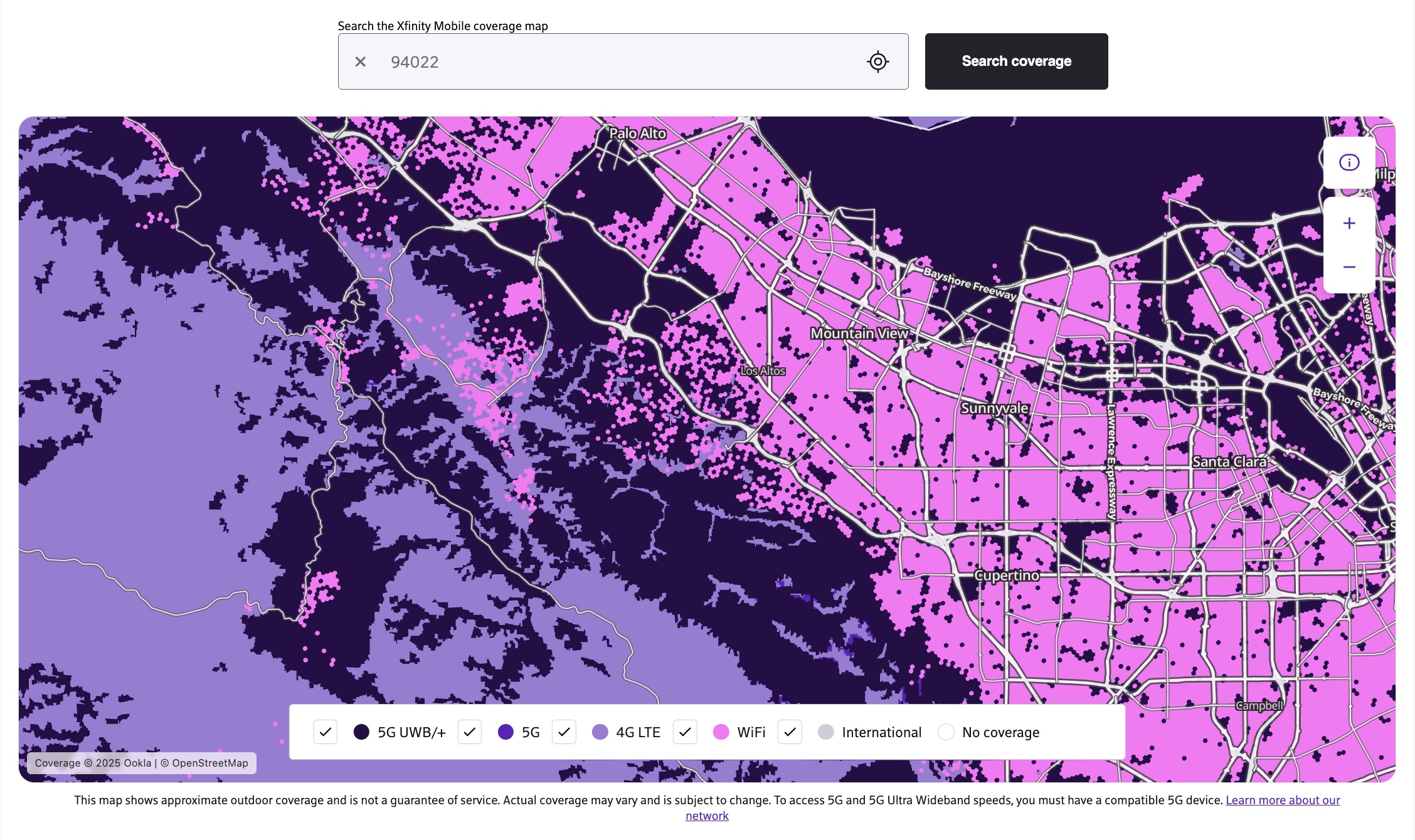This screenshot has width=1415, height=840.
Task: Uncheck the 5G UWB/+ coverage checkbox
Action: [326, 732]
